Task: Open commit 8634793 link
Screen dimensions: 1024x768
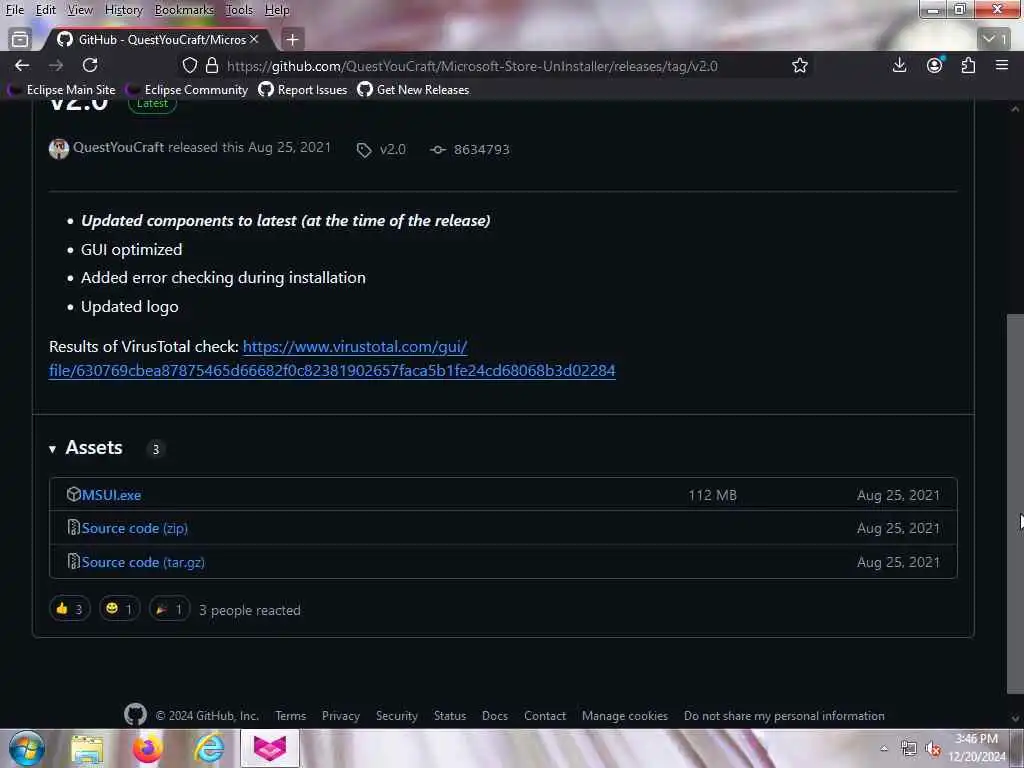Action: [470, 150]
